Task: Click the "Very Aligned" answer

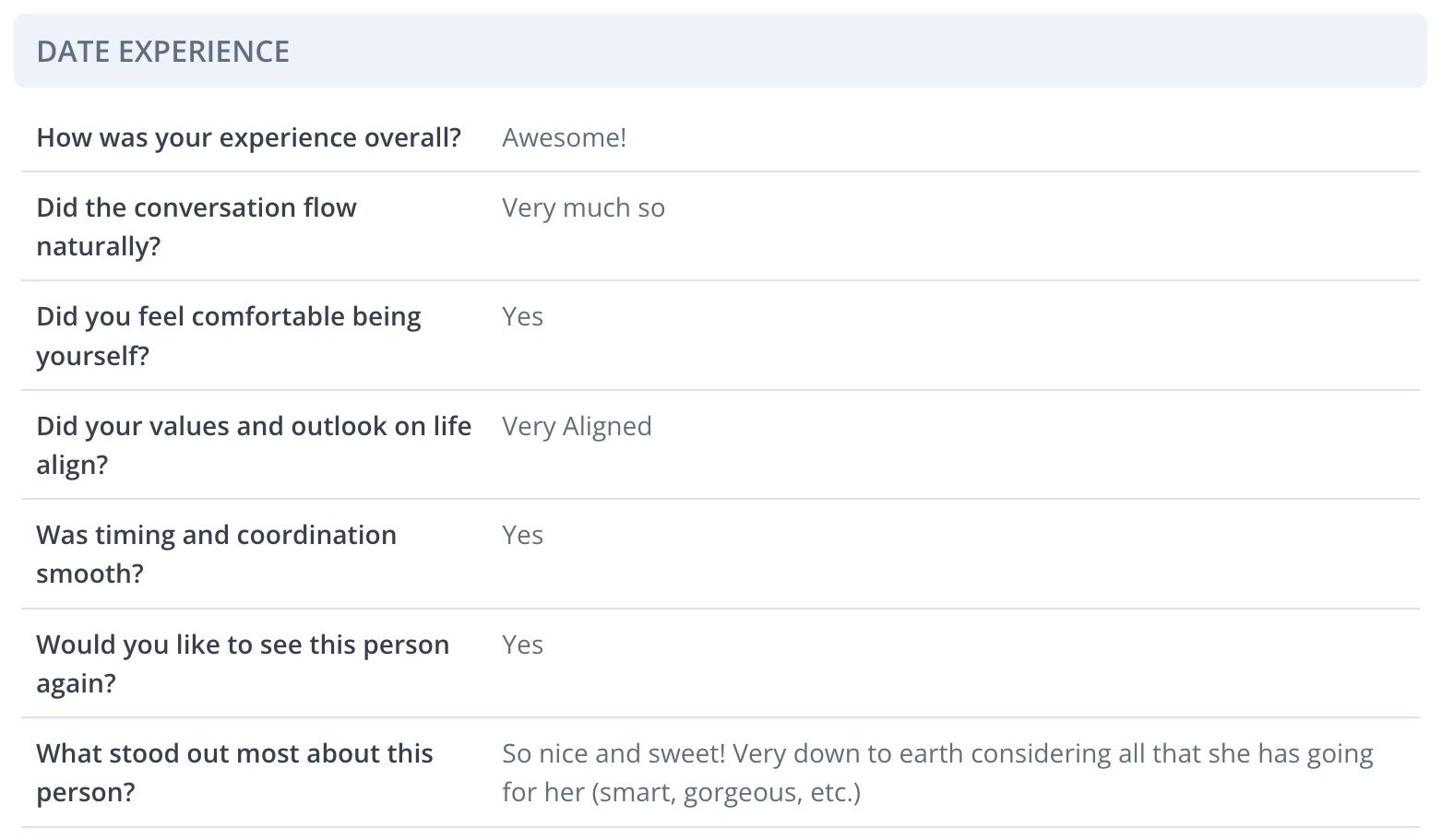Action: [x=577, y=427]
